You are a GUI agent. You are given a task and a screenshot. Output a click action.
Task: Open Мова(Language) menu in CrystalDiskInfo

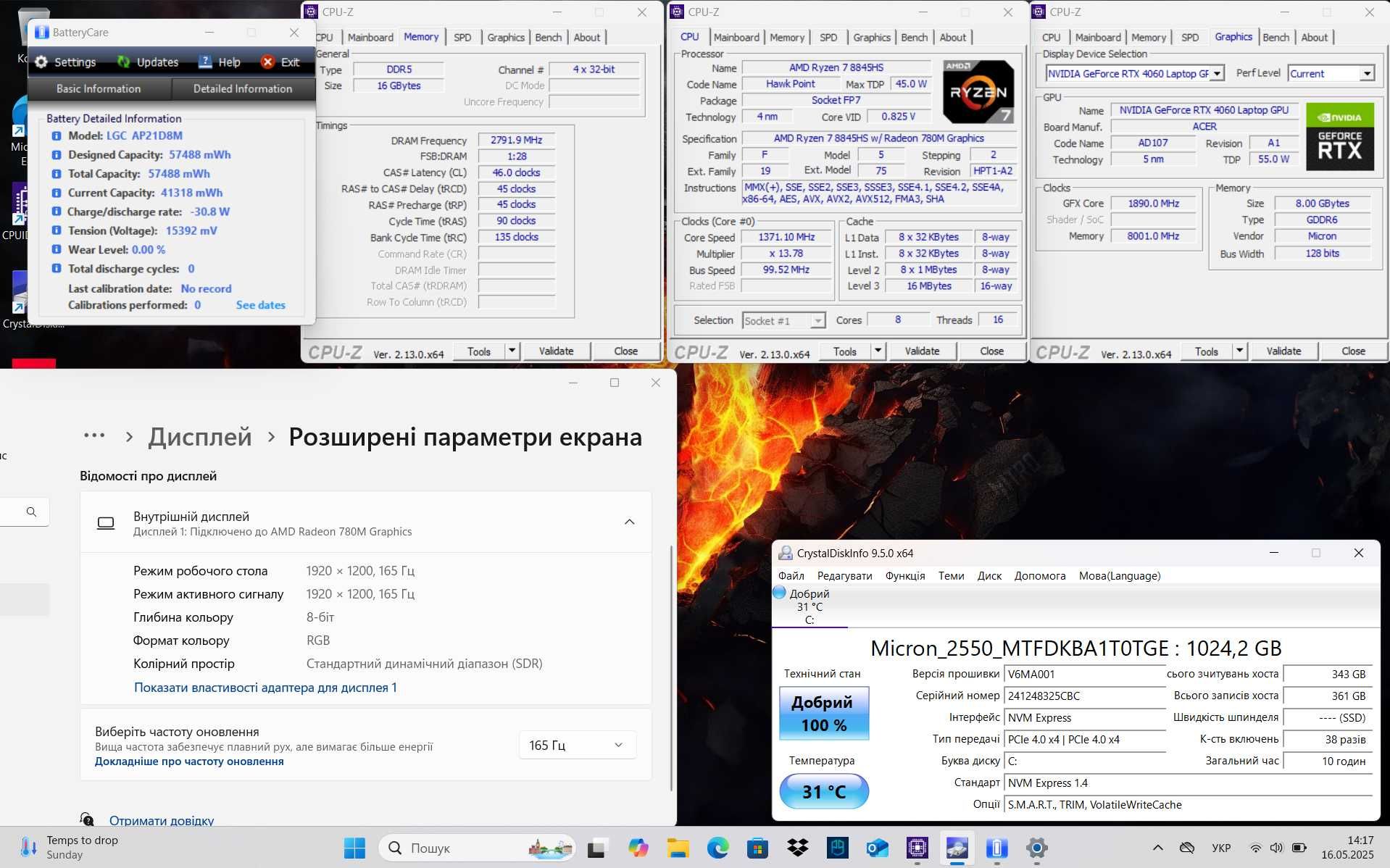coord(1120,575)
